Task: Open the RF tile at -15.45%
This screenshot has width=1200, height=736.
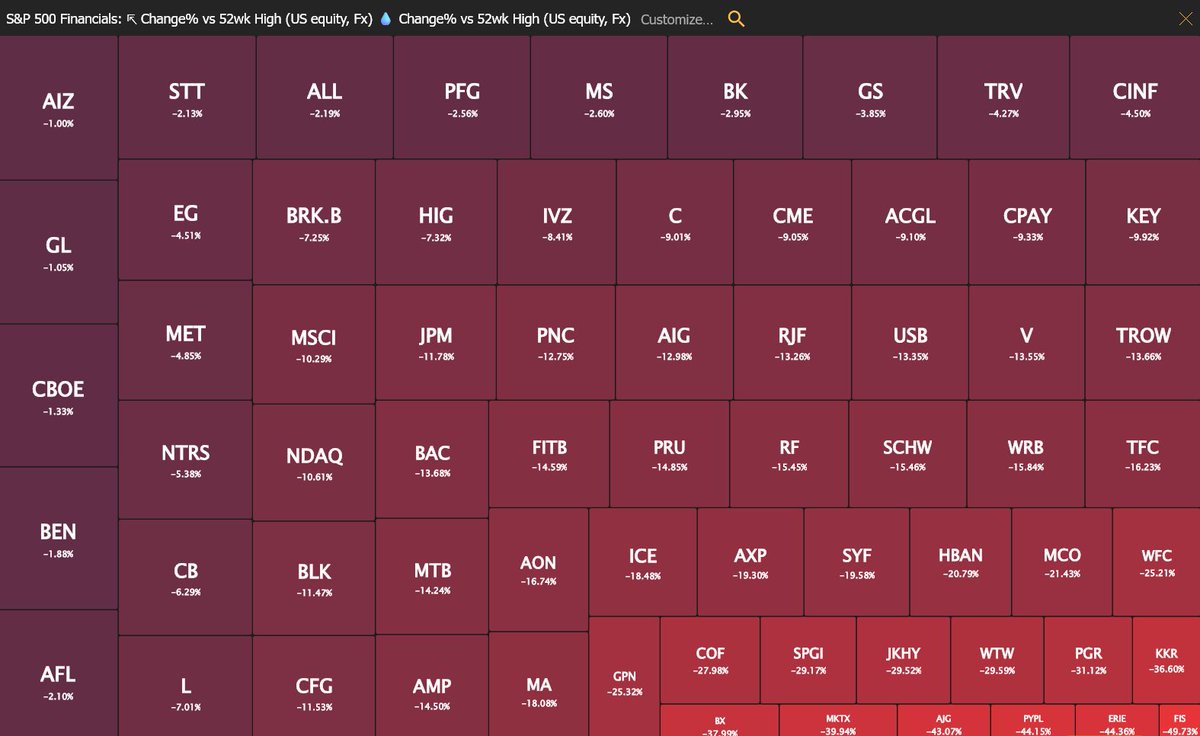Action: (x=789, y=454)
